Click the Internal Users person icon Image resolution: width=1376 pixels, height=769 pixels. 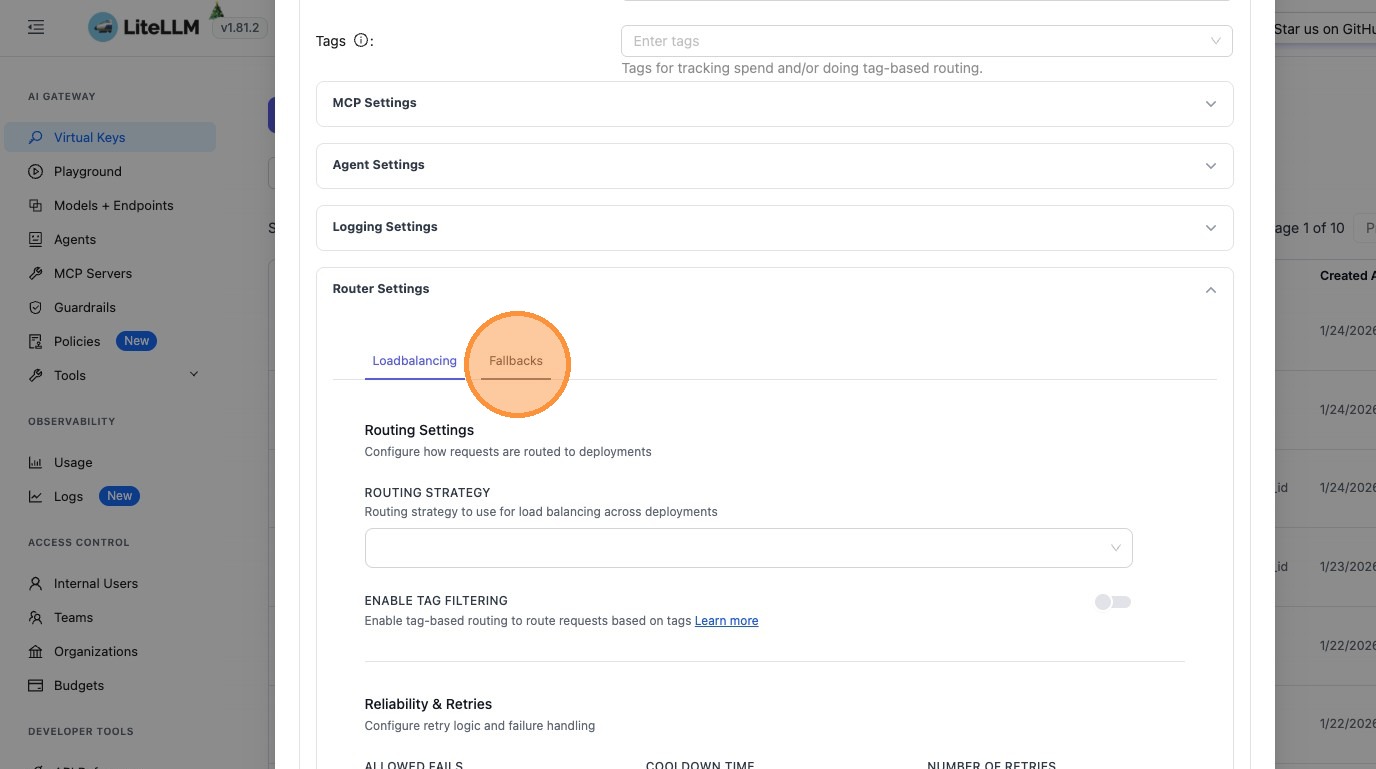click(x=36, y=583)
